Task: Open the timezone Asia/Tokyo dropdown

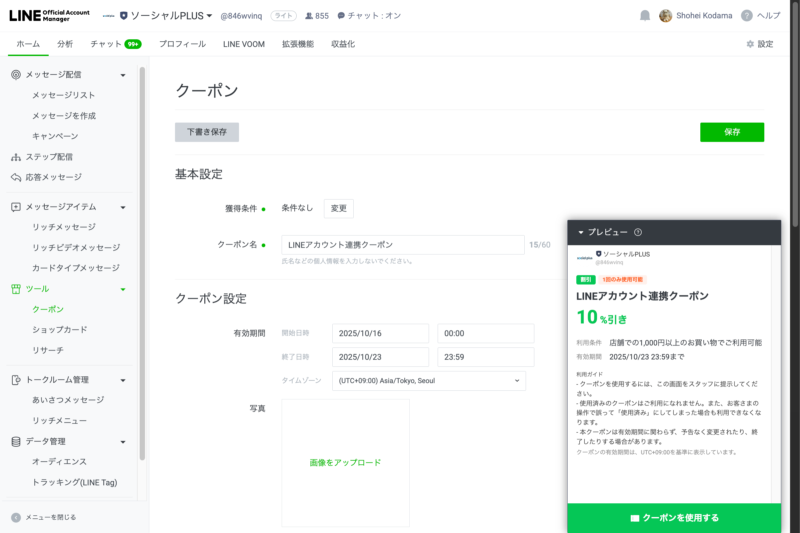Action: coord(429,381)
